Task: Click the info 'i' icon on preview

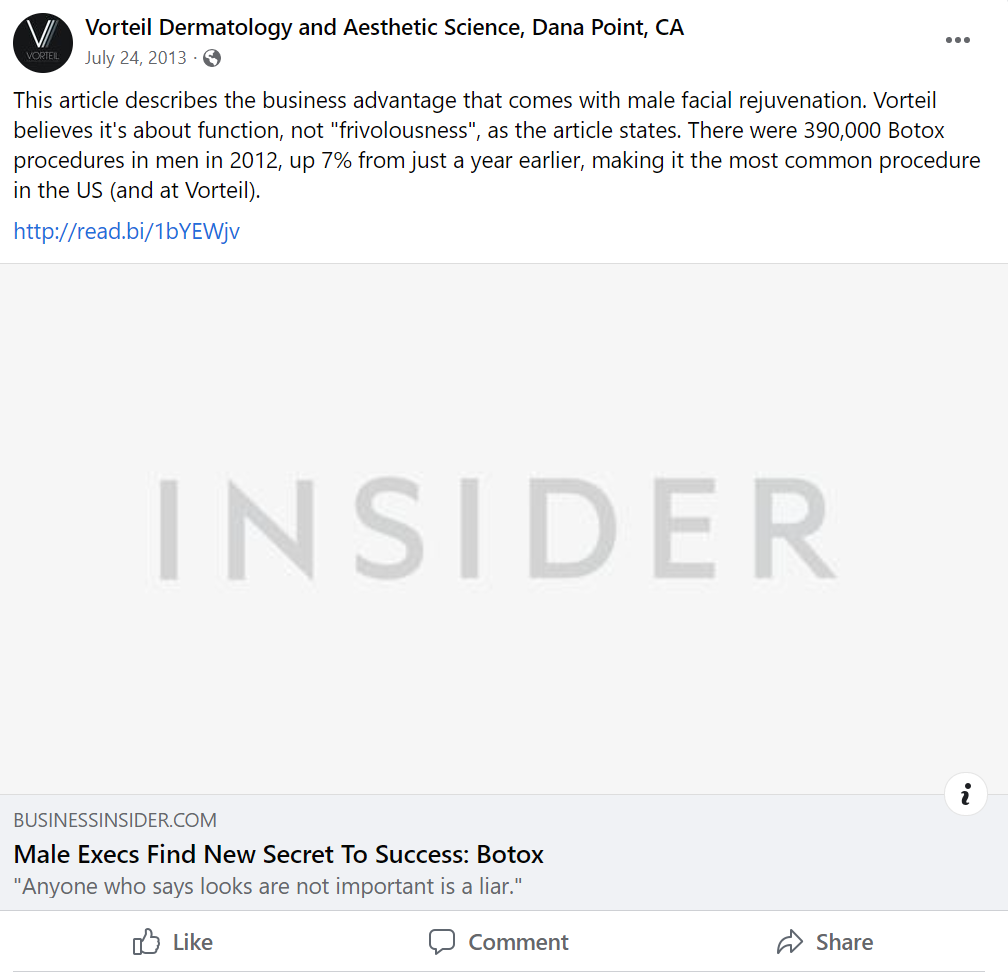Action: [965, 794]
